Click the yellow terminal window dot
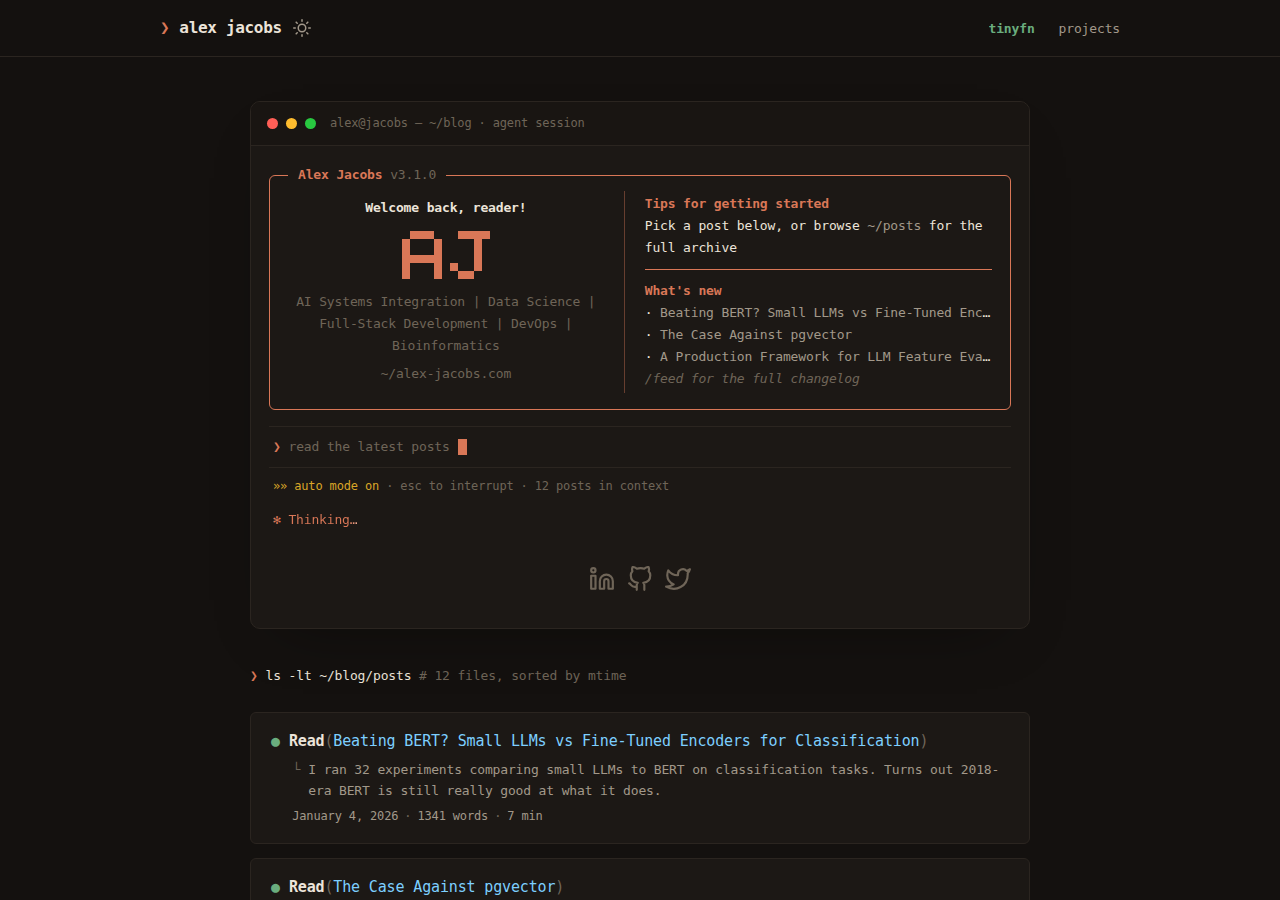 pyautogui.click(x=291, y=123)
